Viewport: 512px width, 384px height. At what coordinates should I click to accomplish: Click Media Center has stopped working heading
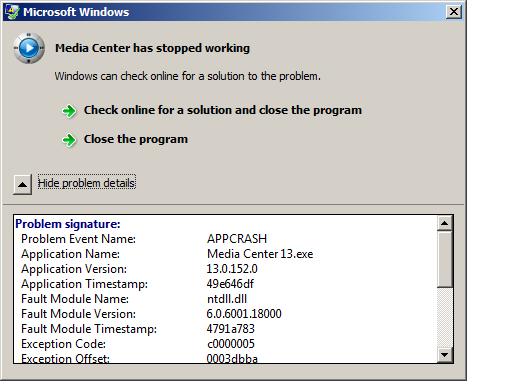click(x=152, y=48)
